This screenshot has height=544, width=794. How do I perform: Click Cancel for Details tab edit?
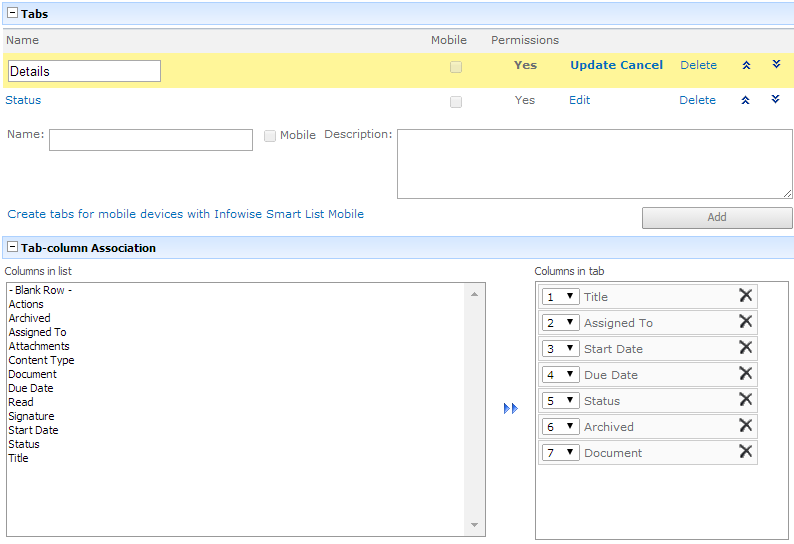(x=642, y=65)
